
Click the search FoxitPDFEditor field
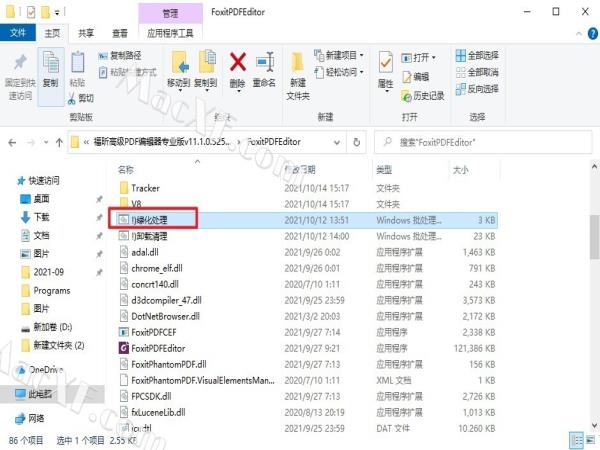(483, 142)
